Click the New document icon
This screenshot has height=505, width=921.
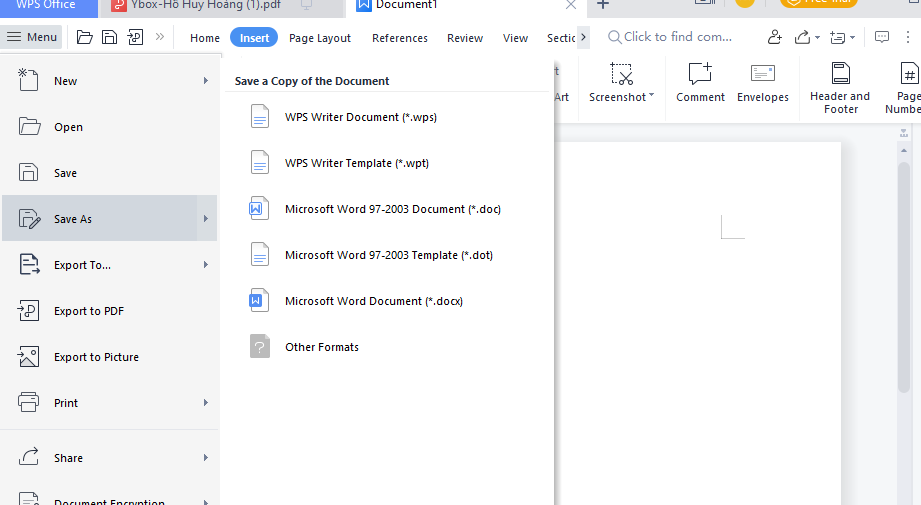click(x=28, y=80)
